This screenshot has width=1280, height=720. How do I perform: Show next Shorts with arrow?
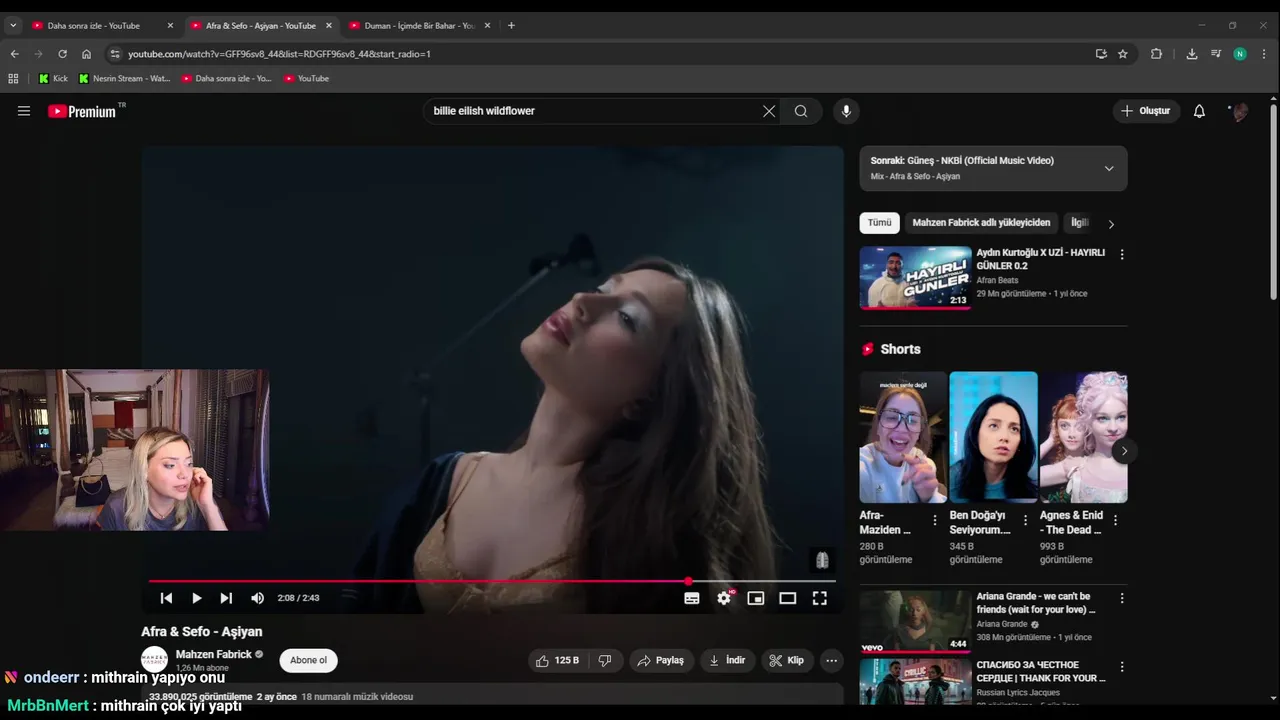click(1124, 451)
